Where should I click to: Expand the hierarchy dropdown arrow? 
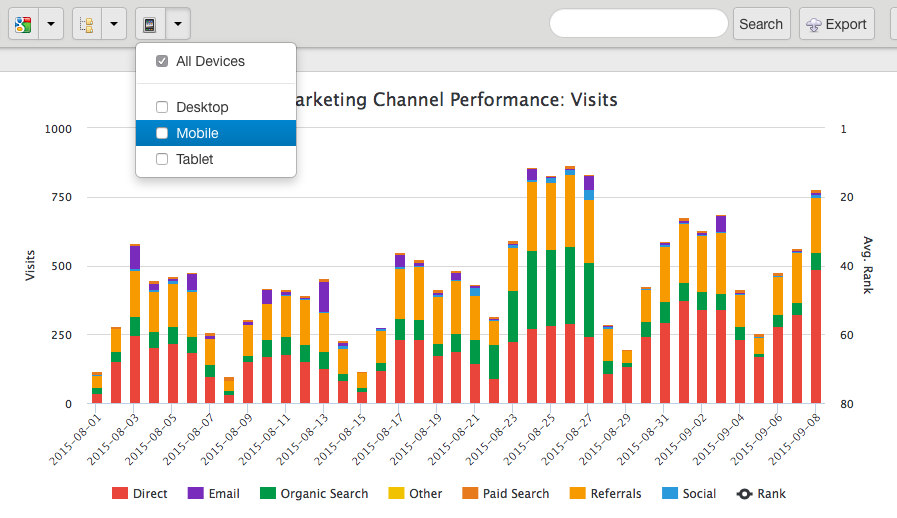point(116,24)
